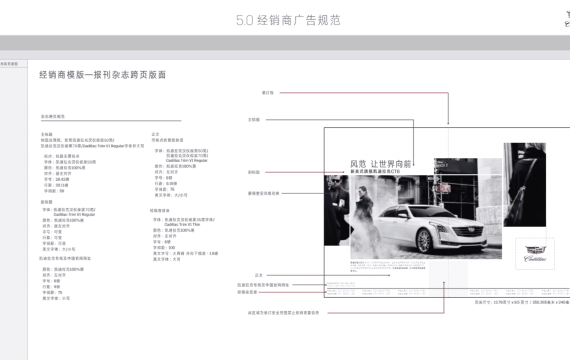
Task: Click the 正文 callout label below the car photo
Action: click(x=258, y=275)
